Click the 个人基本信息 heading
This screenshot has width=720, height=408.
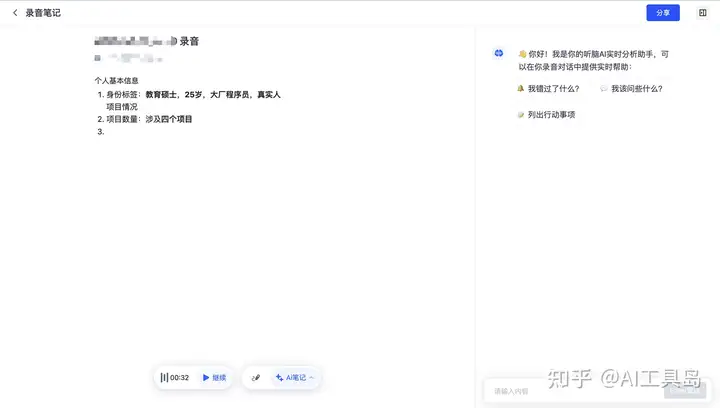coord(117,80)
